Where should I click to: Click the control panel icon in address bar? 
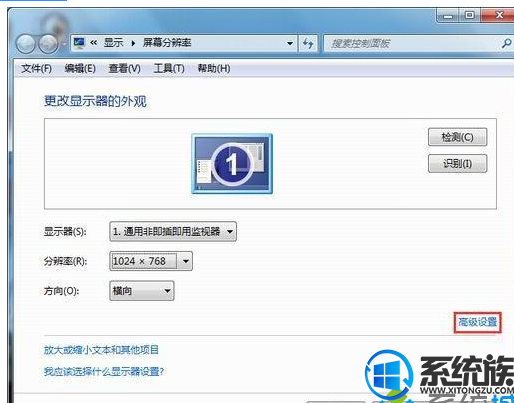(79, 43)
